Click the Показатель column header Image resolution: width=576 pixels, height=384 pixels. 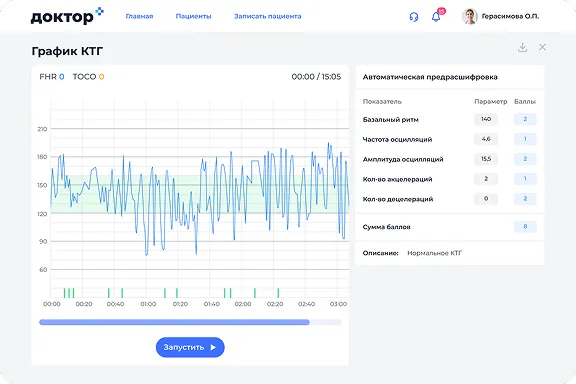[x=382, y=101]
